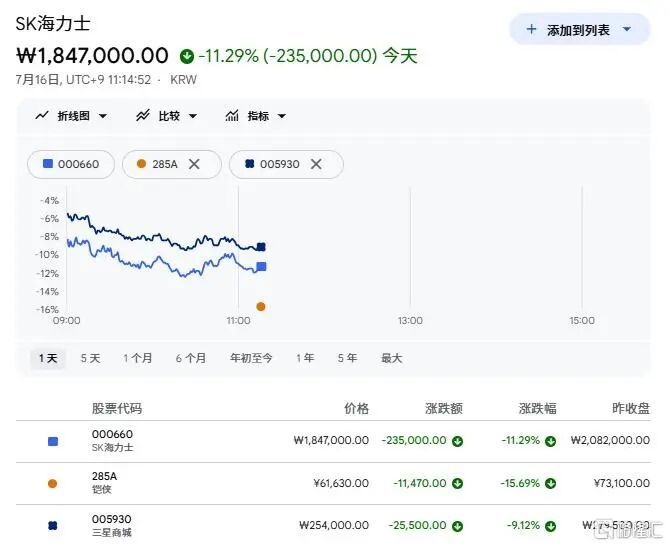Expand the 比较 dropdown arrow
This screenshot has width=669, height=546.
coord(193,116)
